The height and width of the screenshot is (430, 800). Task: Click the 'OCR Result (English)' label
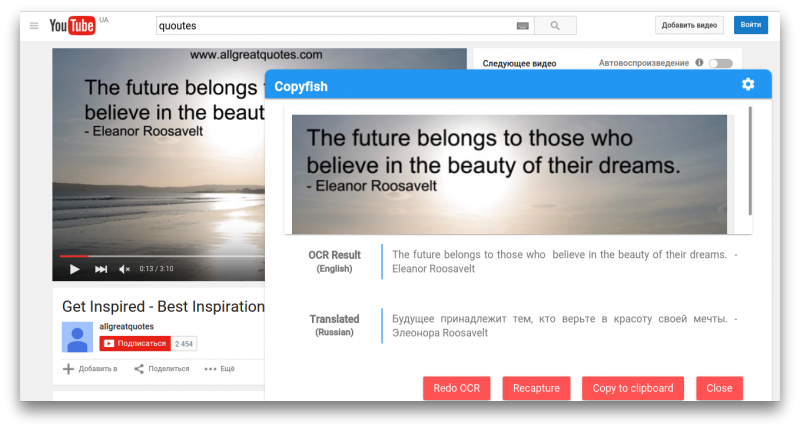tap(334, 261)
